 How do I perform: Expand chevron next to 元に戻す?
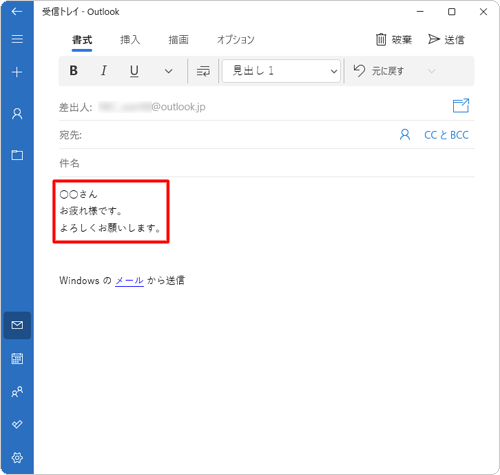pyautogui.click(x=432, y=71)
